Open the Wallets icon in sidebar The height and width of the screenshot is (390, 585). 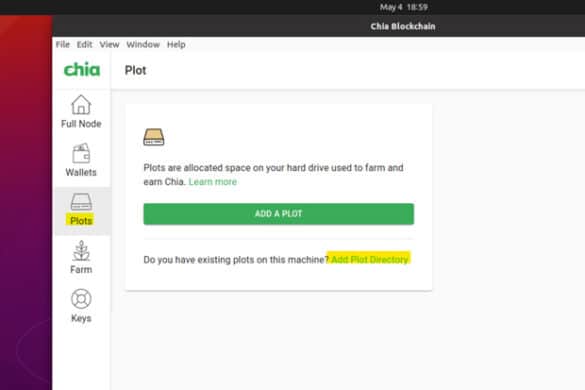point(81,153)
